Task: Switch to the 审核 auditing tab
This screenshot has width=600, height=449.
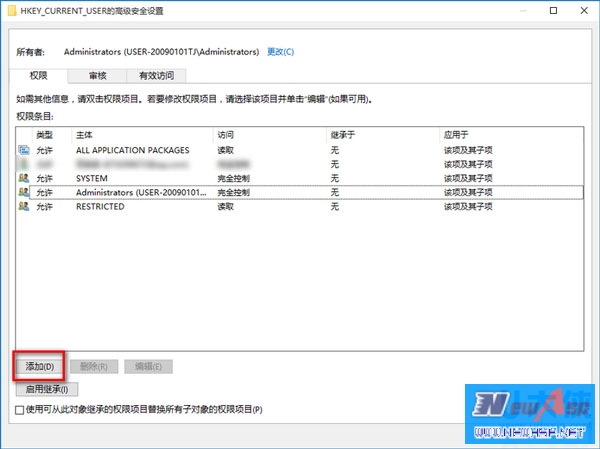Action: point(98,76)
